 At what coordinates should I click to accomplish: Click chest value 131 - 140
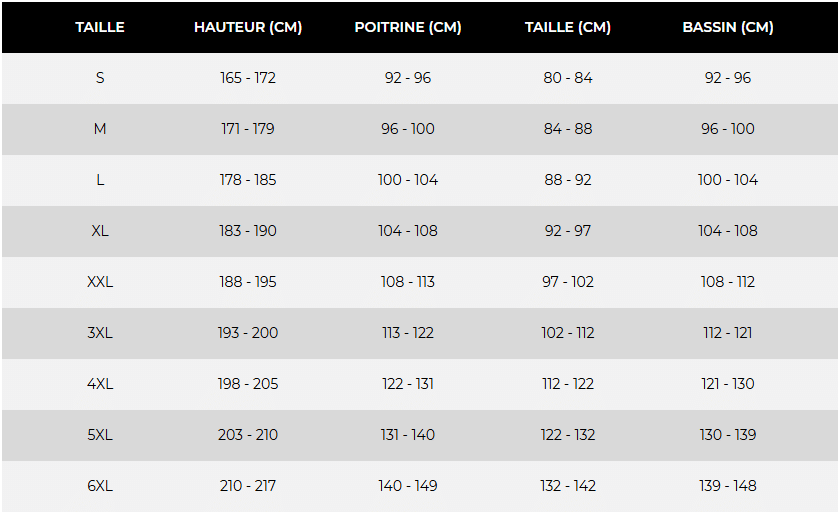click(x=408, y=435)
